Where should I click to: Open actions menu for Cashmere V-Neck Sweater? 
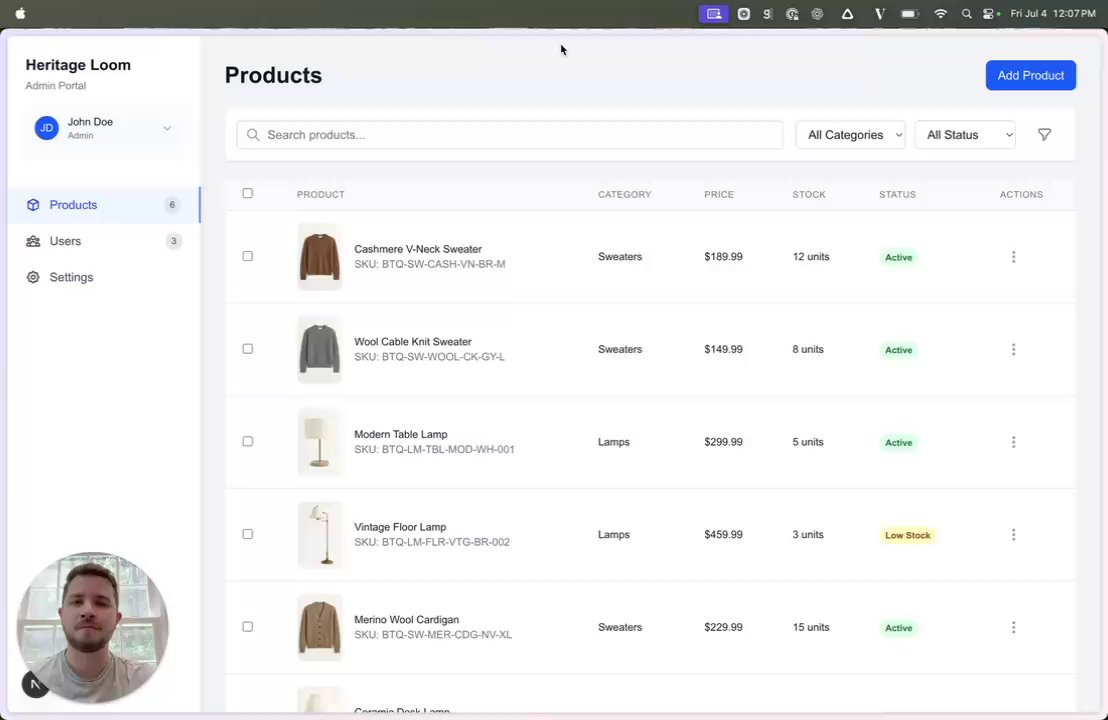point(1013,256)
